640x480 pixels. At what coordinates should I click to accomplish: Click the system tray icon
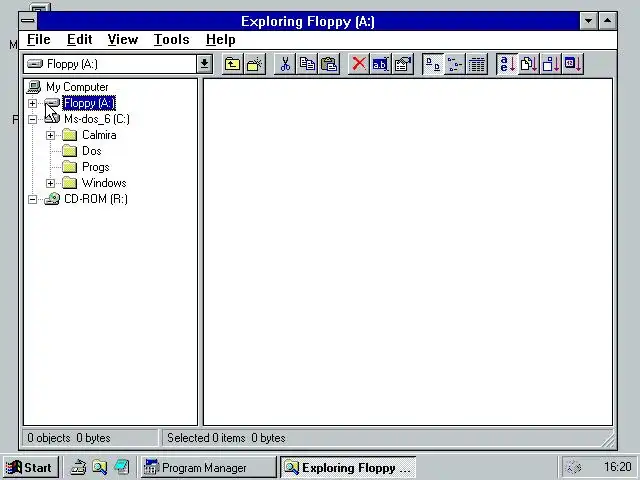[x=574, y=467]
